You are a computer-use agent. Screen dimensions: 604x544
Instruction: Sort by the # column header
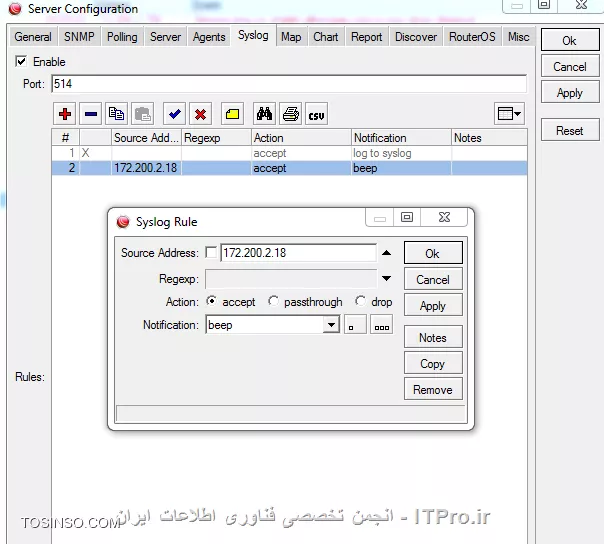[65, 138]
